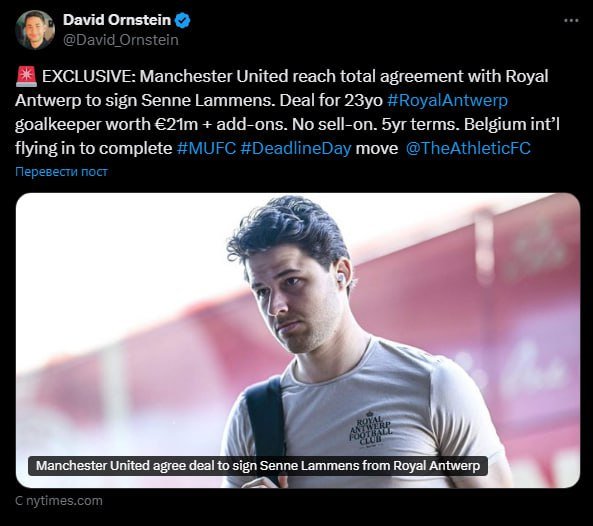Click the red siren emoji
Screen dimensions: 593x526
[26, 76]
